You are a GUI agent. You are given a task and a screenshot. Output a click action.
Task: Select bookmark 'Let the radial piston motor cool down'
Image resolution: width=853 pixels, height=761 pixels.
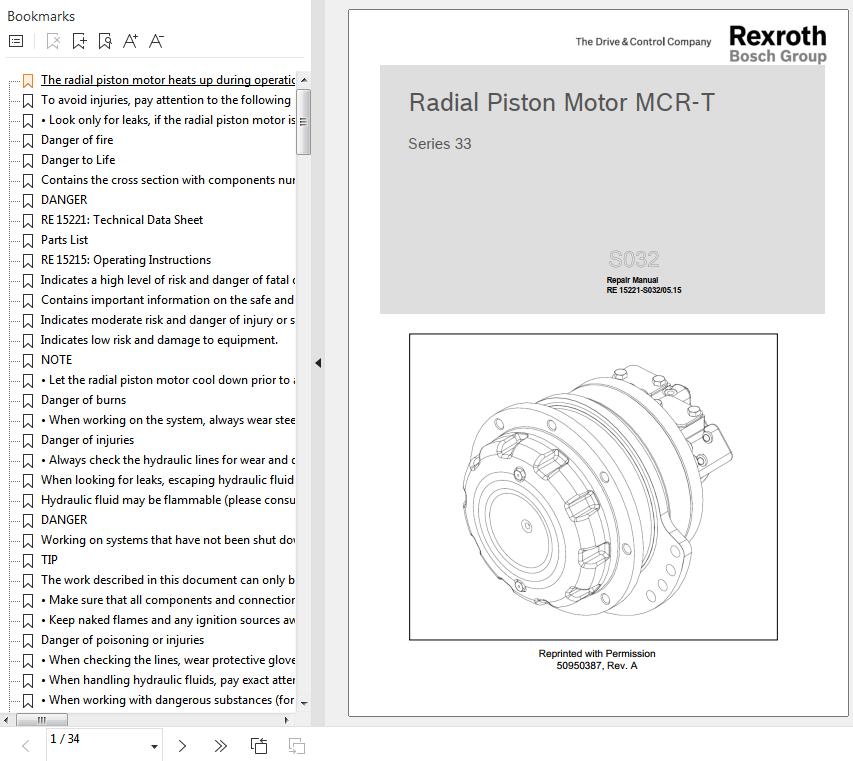tap(168, 380)
